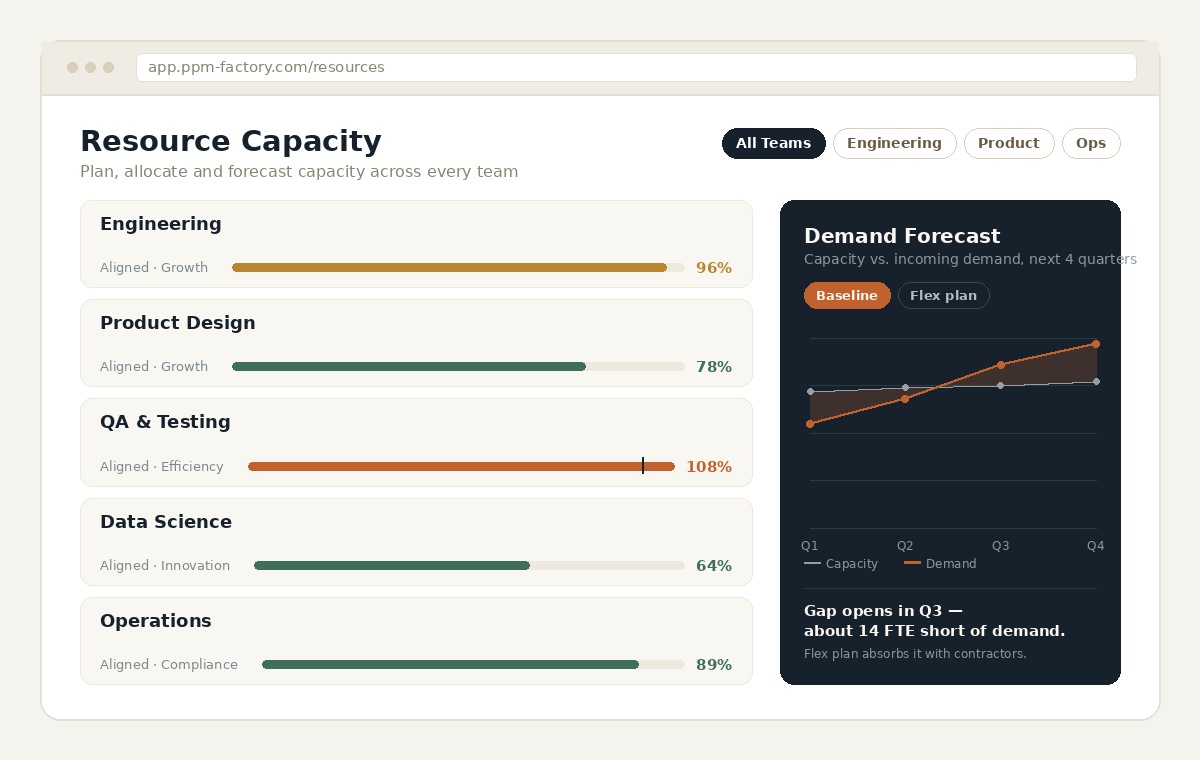Select the All Teams filter pill

[774, 143]
